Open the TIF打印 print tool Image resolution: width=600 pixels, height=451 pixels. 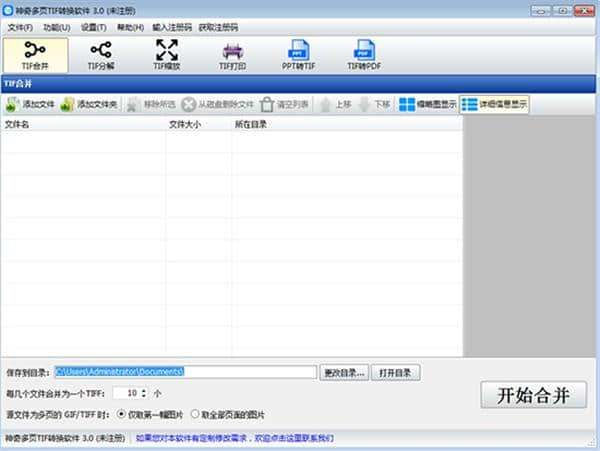coord(232,55)
